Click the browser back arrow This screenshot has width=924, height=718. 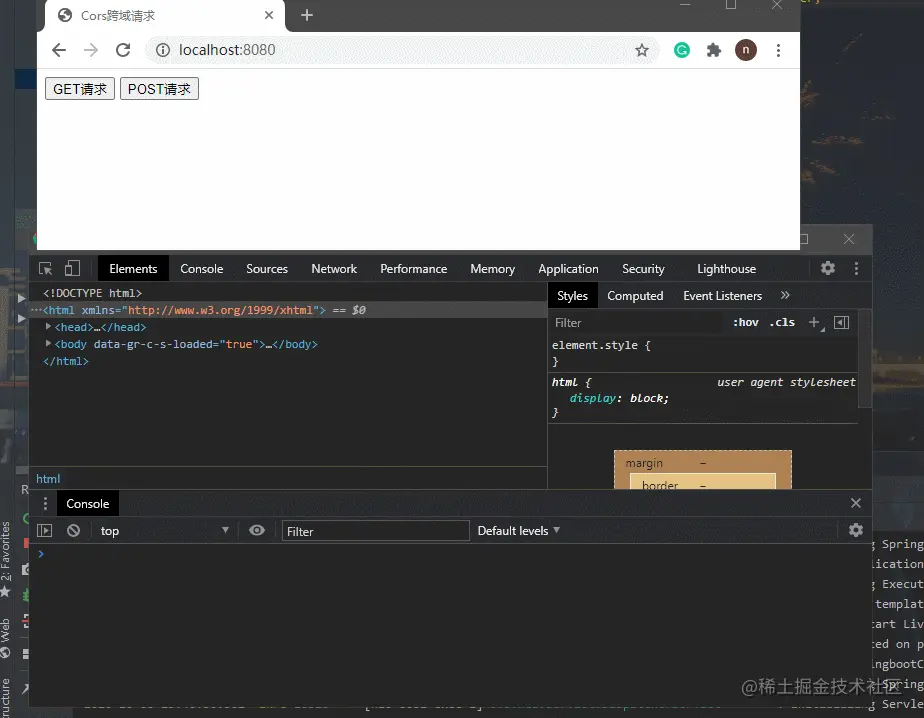[x=59, y=50]
